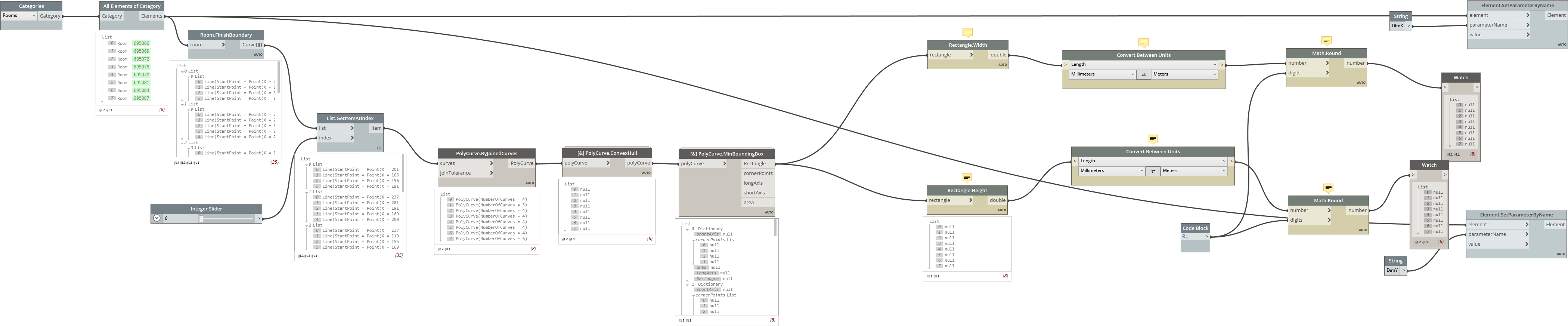
Task: Swap units in Convert node connected to Rectangle.Width
Action: pyautogui.click(x=1143, y=74)
